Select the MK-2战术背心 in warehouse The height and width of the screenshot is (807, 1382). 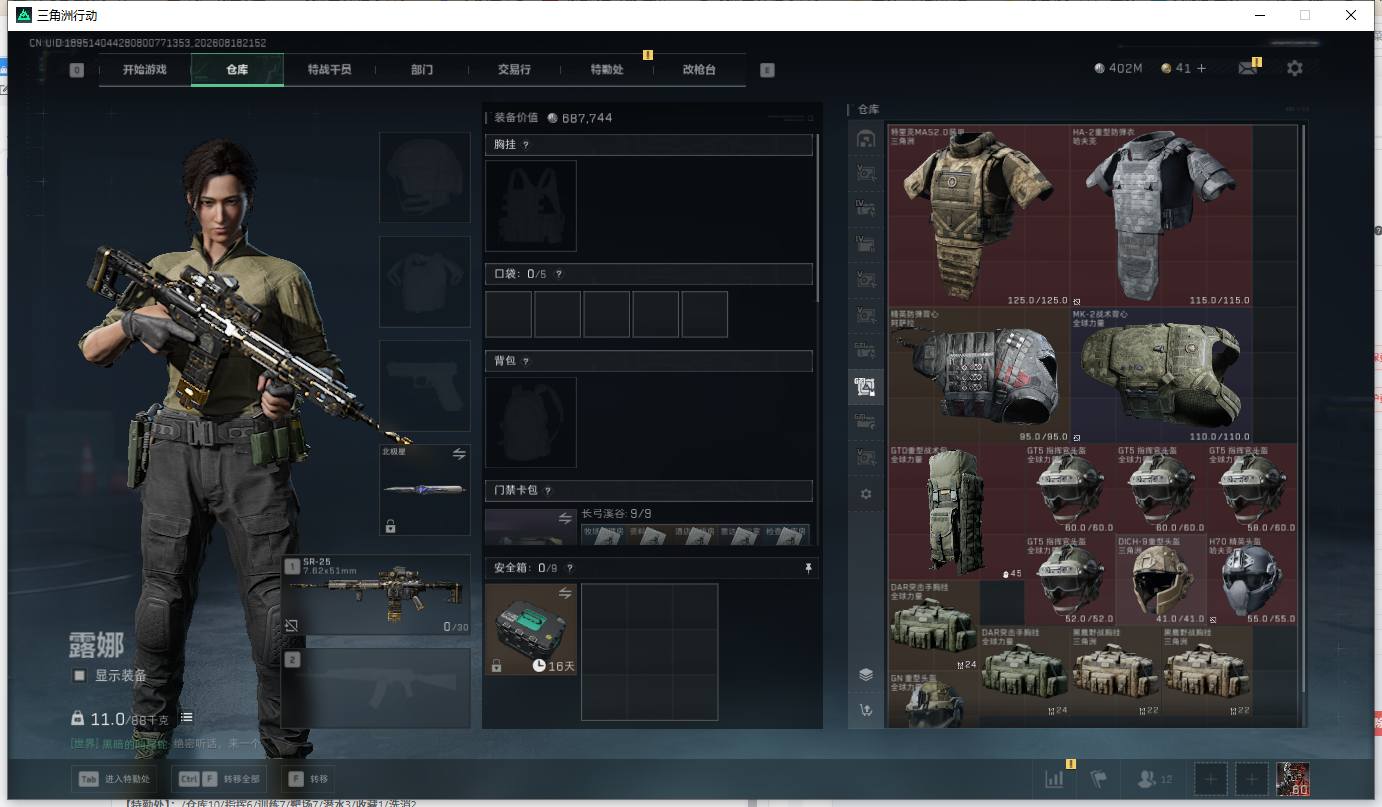click(x=1162, y=375)
